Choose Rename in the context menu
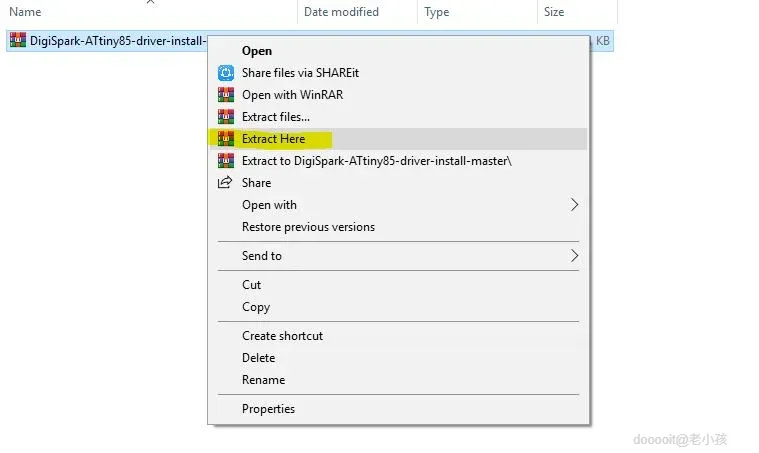Viewport: 759px width, 453px height. 263,380
